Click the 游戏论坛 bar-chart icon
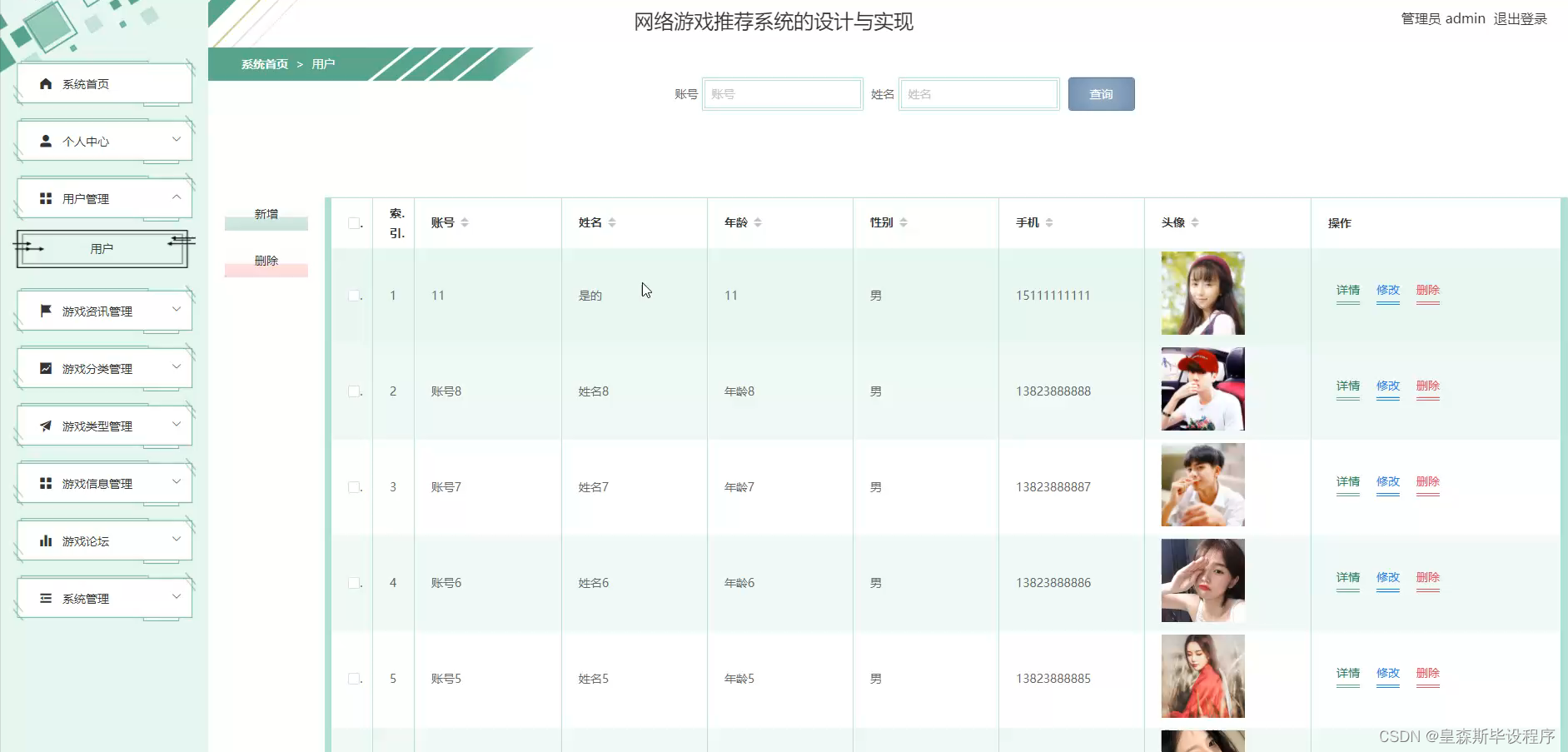Image resolution: width=1568 pixels, height=752 pixels. pos(44,540)
